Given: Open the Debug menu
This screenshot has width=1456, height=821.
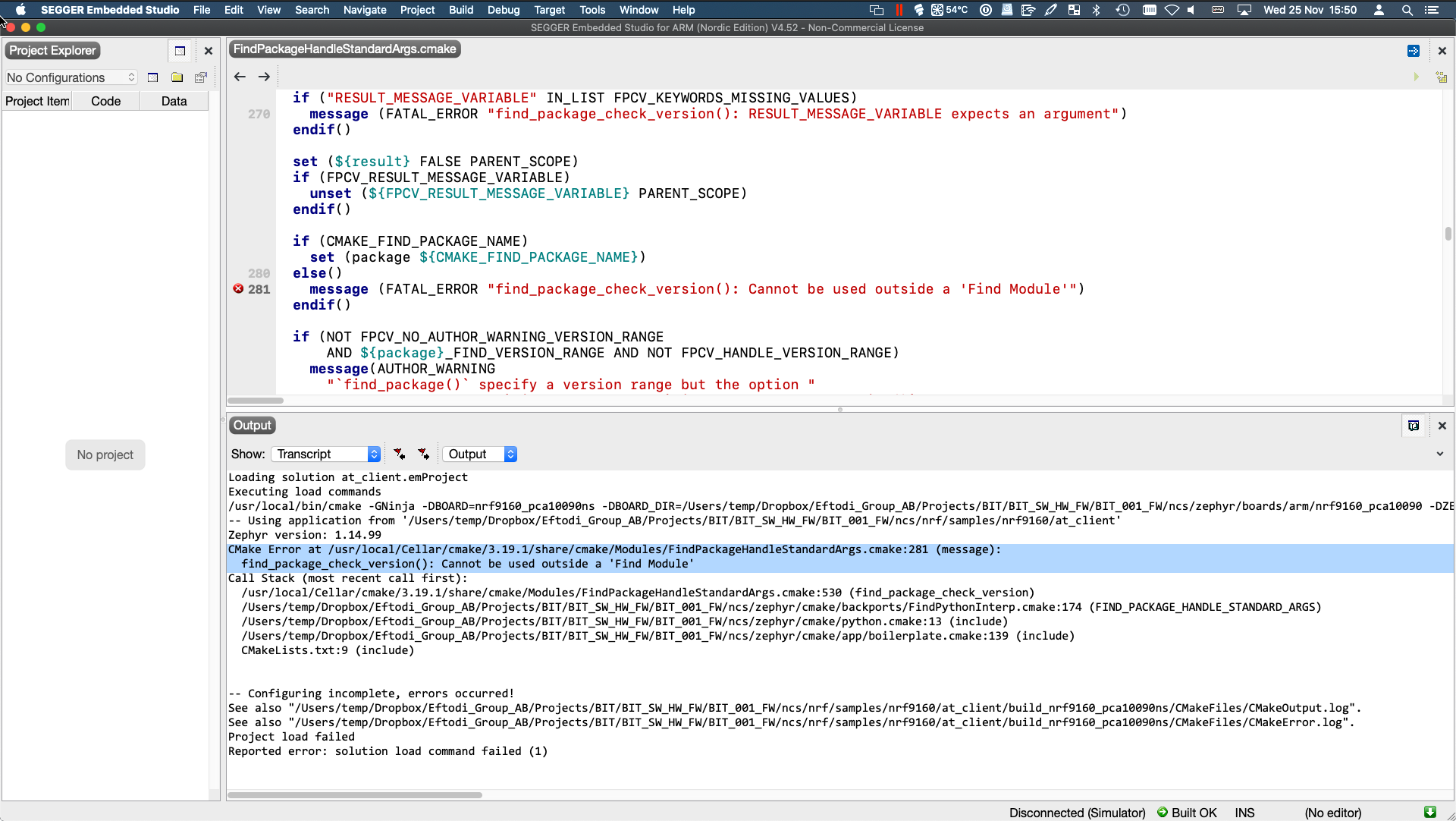Looking at the screenshot, I should [504, 10].
